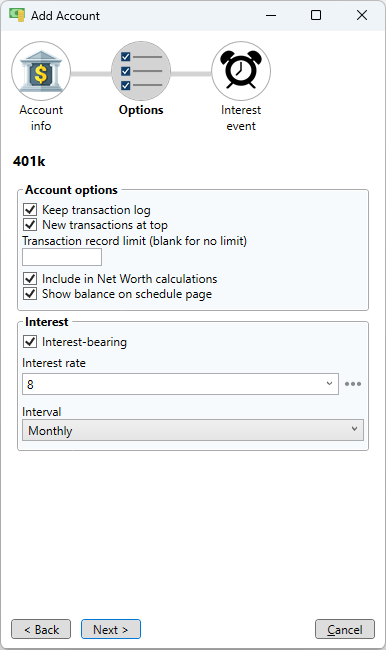Click the three-dot button beside Interest rate
This screenshot has width=386, height=650.
click(x=353, y=384)
